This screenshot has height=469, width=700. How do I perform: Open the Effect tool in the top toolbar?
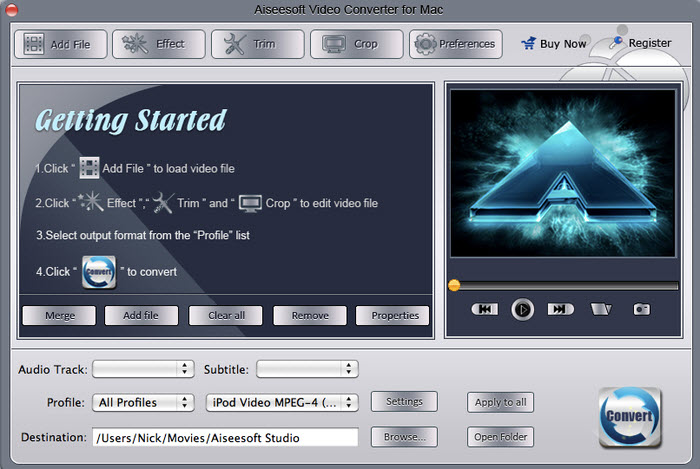pyautogui.click(x=159, y=44)
